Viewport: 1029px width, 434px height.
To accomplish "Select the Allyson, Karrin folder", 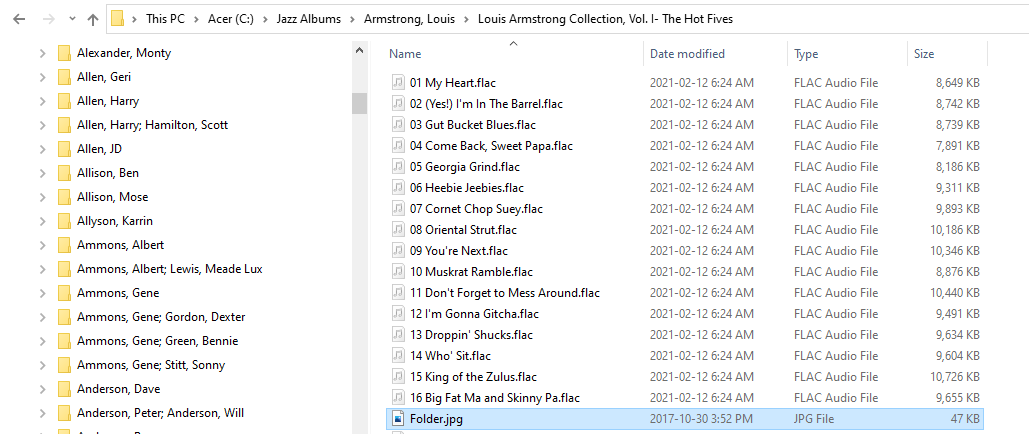I will (x=114, y=221).
